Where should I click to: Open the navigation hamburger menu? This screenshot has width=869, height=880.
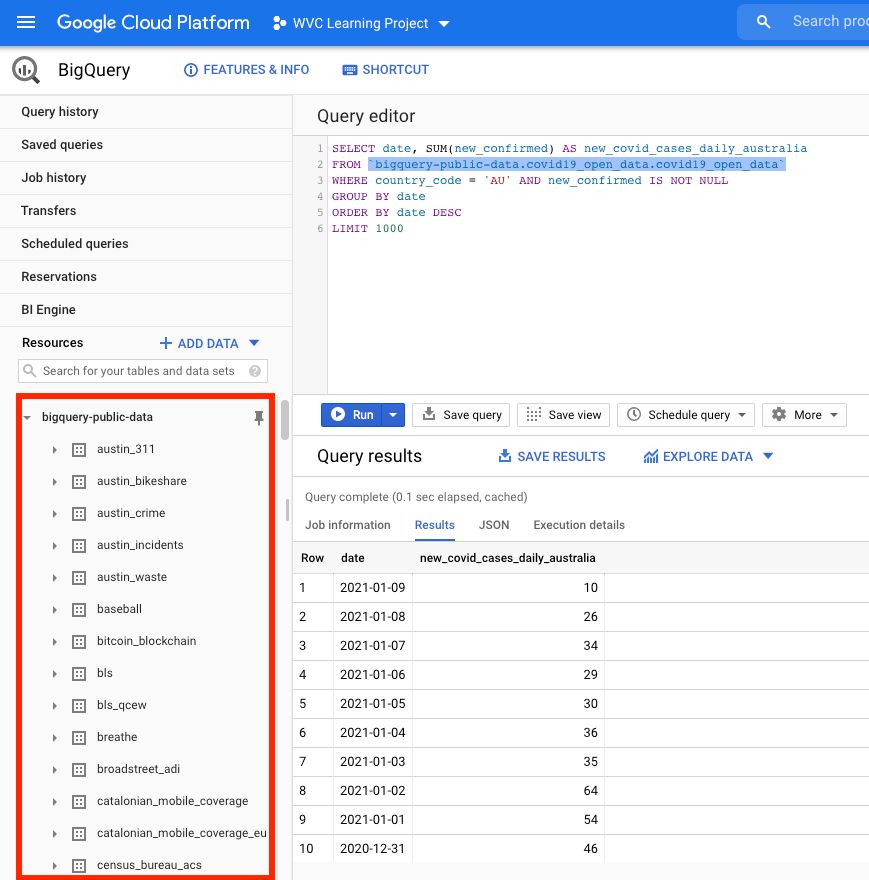tap(25, 22)
